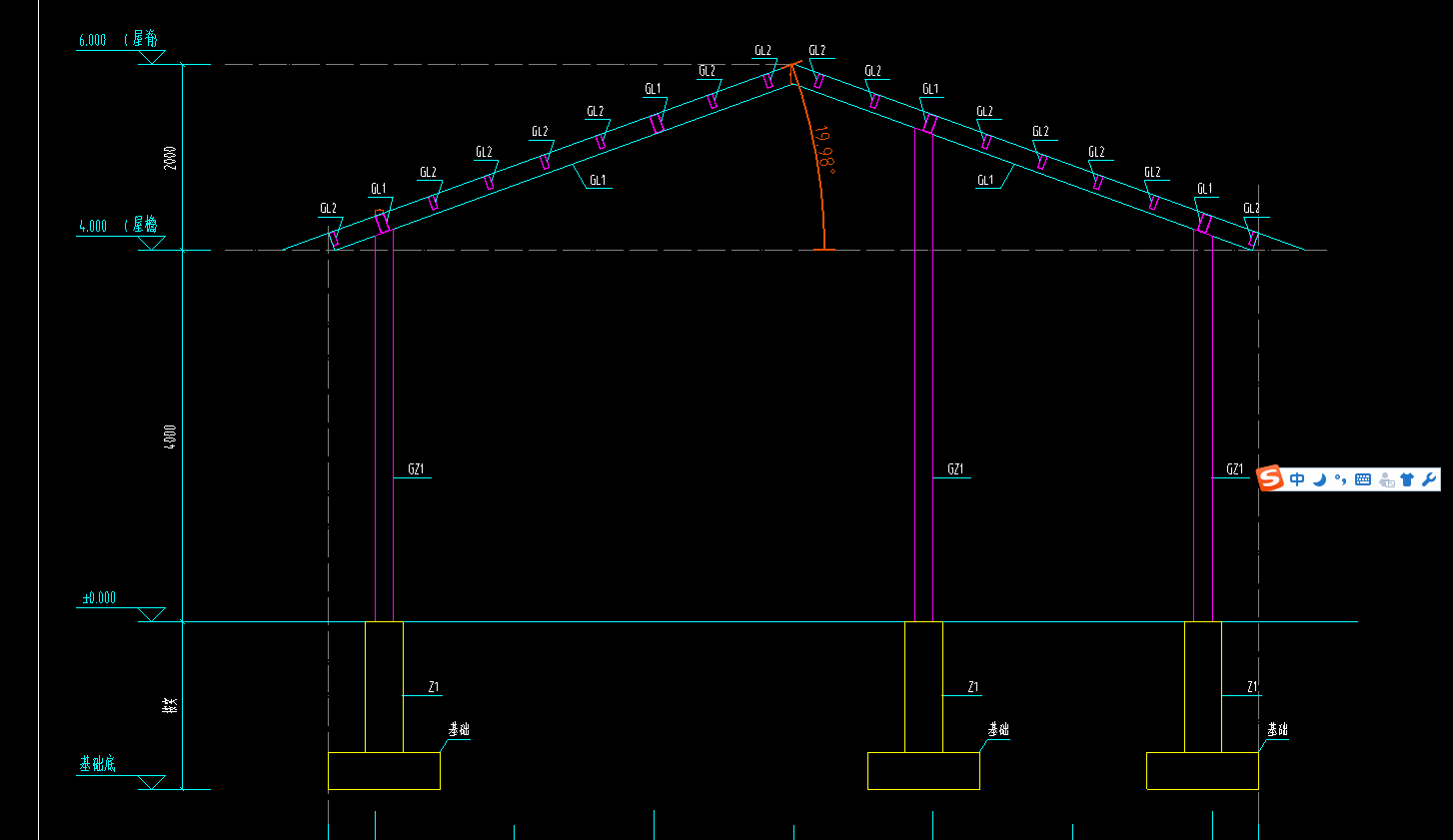The height and width of the screenshot is (840, 1453).
Task: Open the wrench toolbox icon in IME bar
Action: coord(1429,479)
